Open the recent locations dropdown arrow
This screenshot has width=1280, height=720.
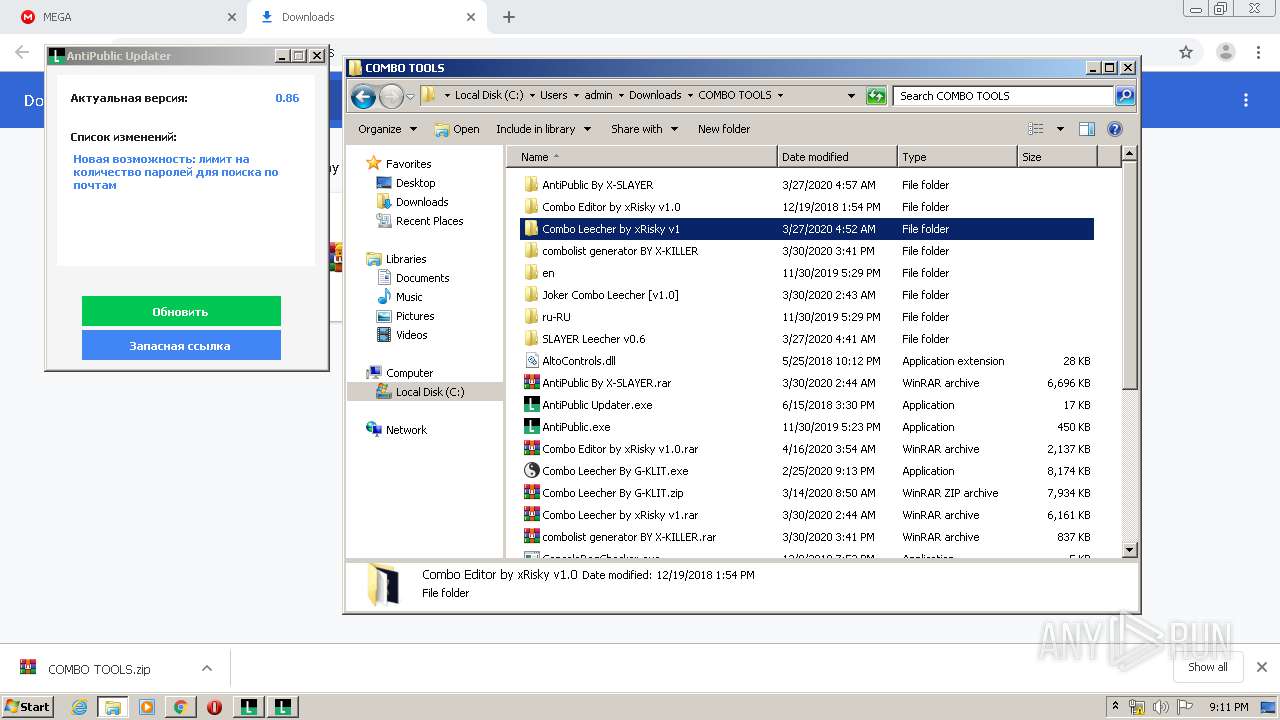(410, 96)
